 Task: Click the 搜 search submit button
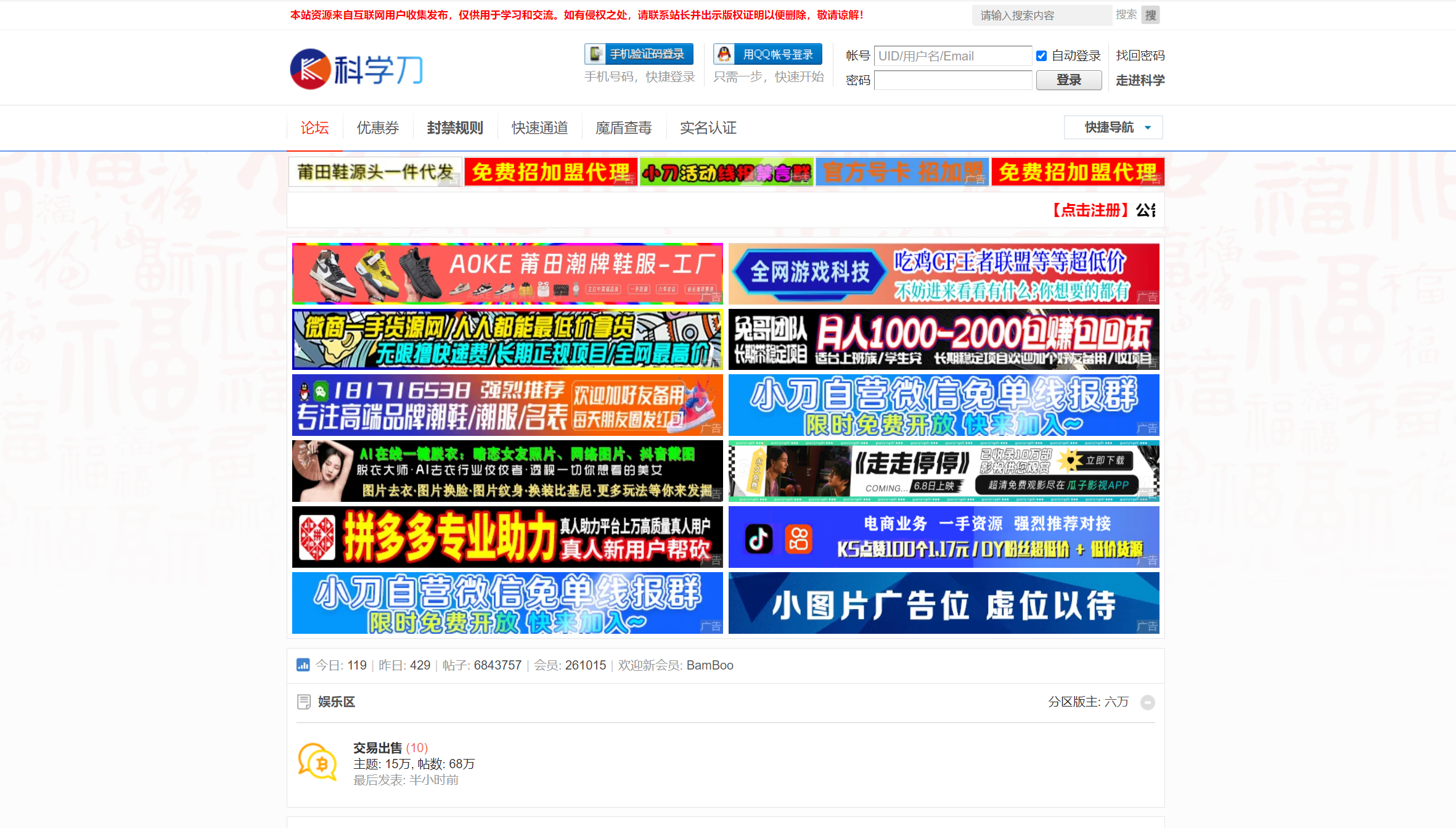point(1150,15)
